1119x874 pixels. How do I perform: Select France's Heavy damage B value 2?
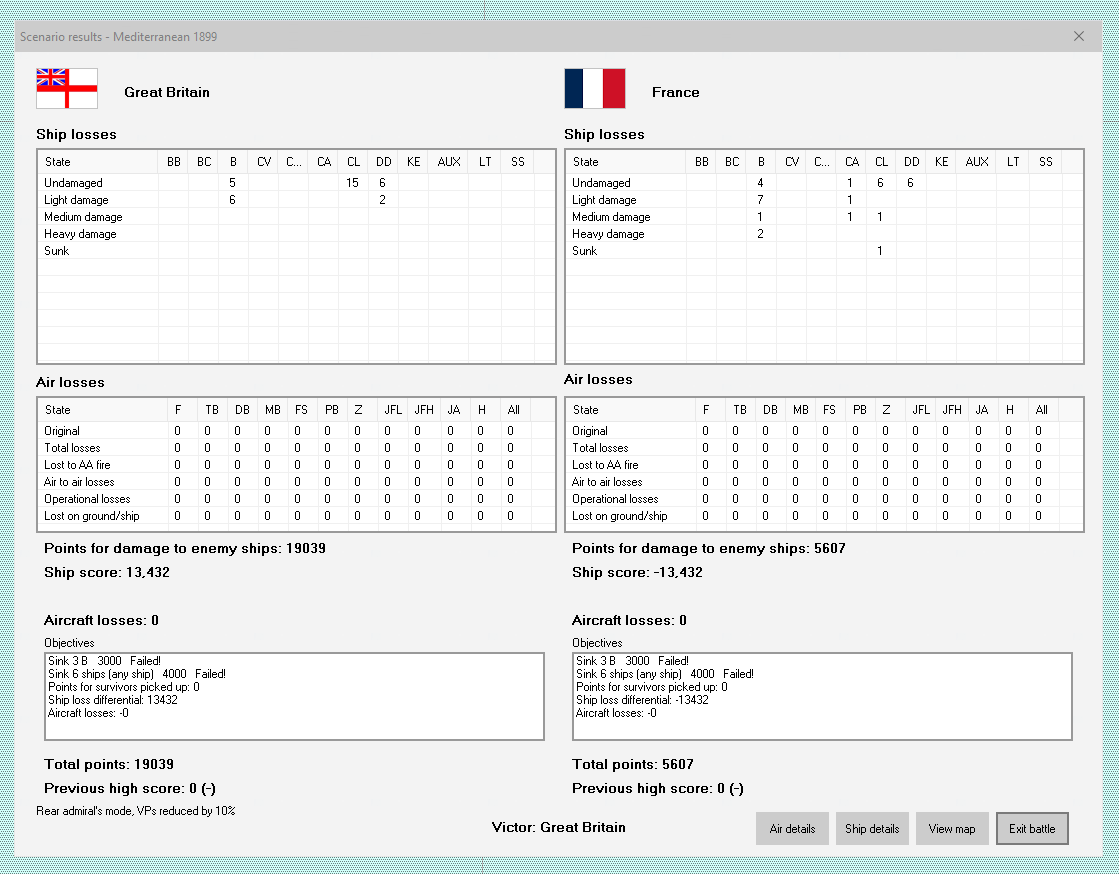pyautogui.click(x=760, y=233)
